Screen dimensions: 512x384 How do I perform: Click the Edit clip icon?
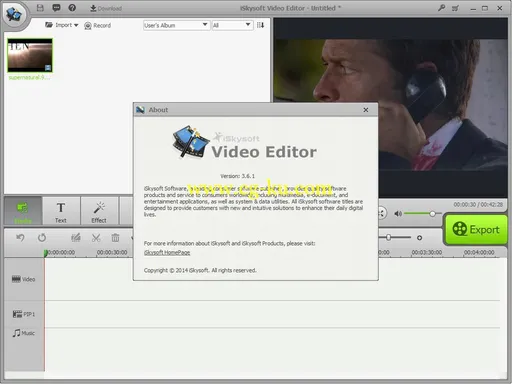coord(76,238)
